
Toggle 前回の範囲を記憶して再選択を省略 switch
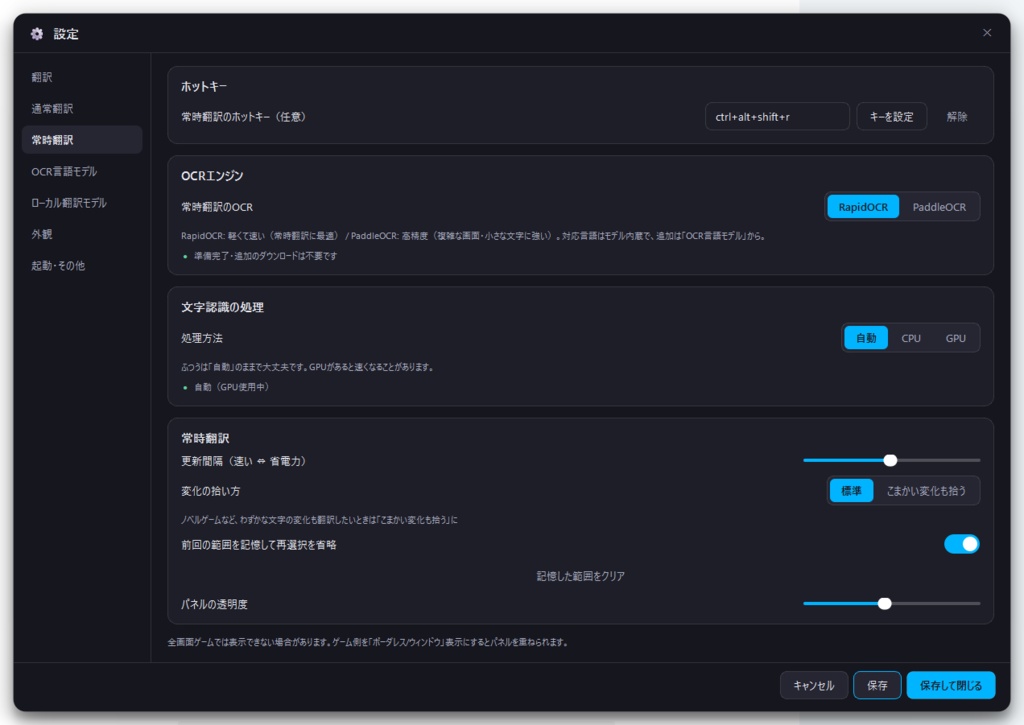[961, 544]
